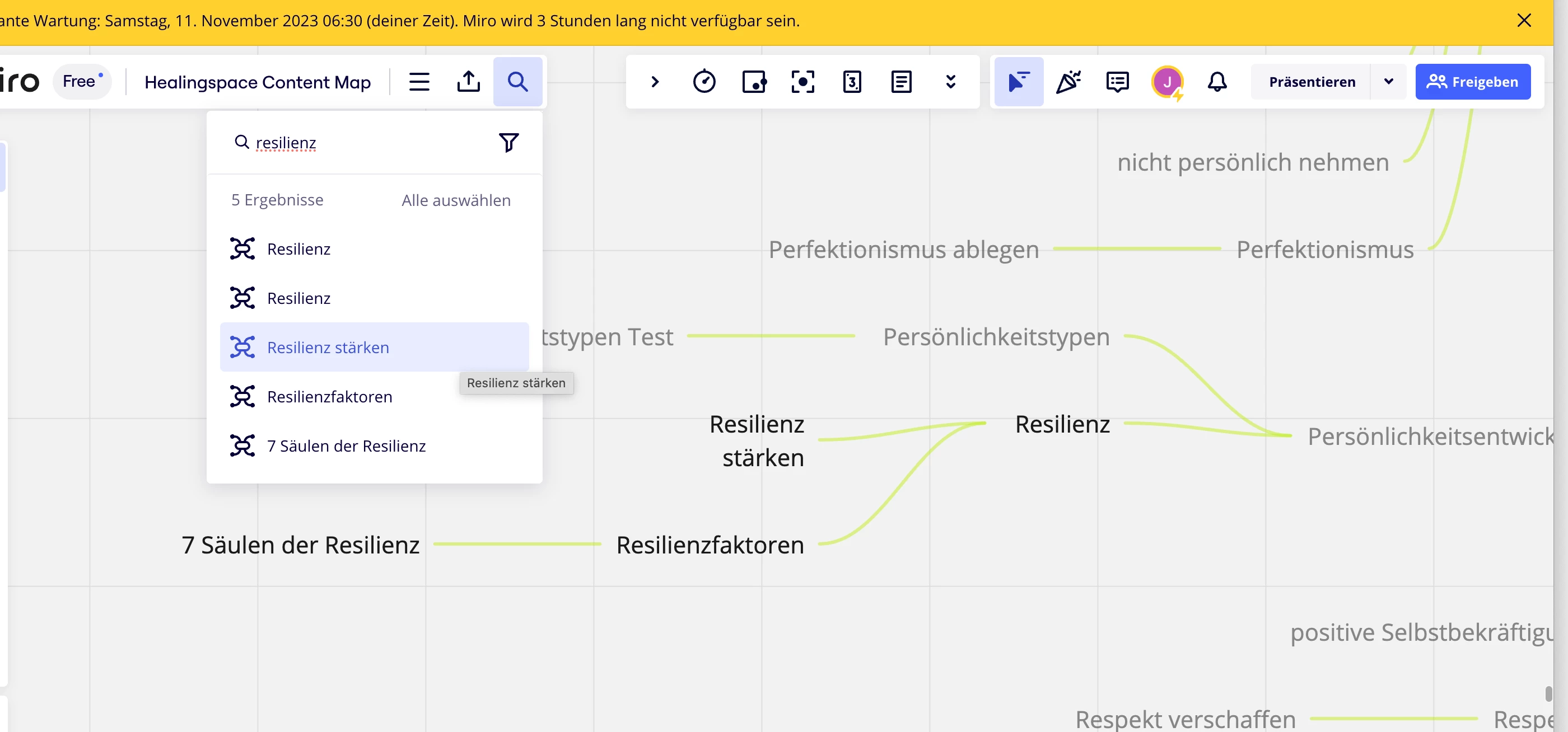Screen dimensions: 1568x732
Task: Click the mind map icon beside 7 Säulen result
Action: pos(242,446)
